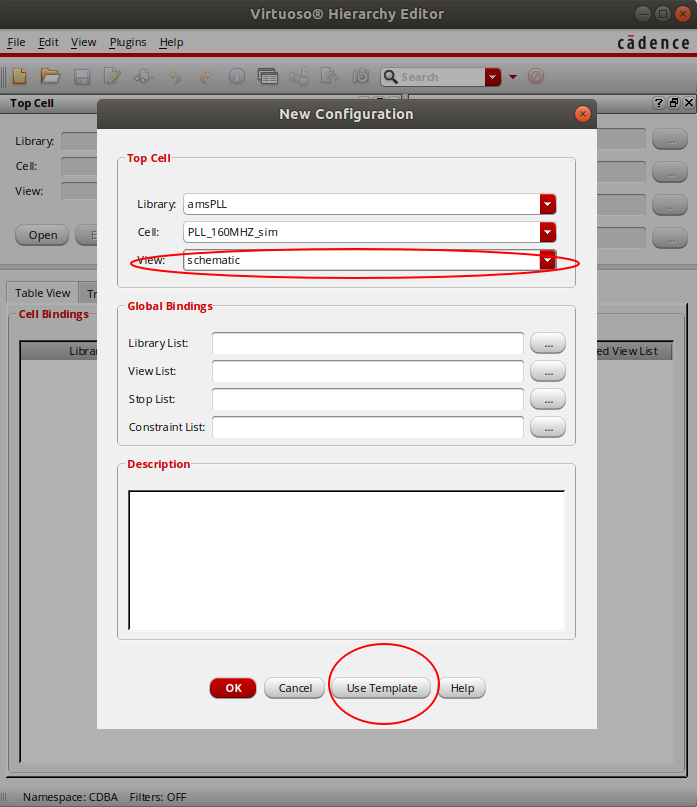Browse for Library List with ... button
697x807 pixels.
coord(548,343)
